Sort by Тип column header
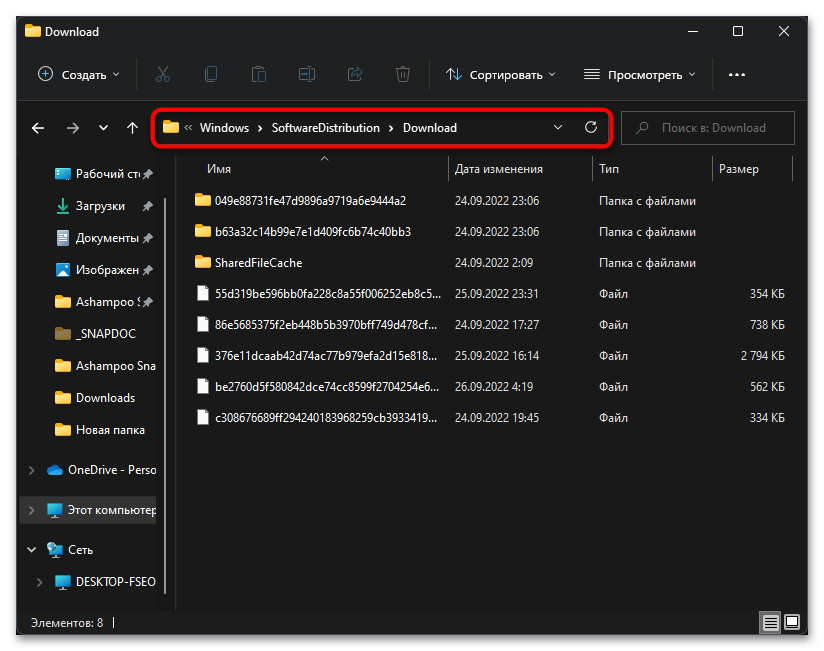This screenshot has width=824, height=651. tap(609, 169)
